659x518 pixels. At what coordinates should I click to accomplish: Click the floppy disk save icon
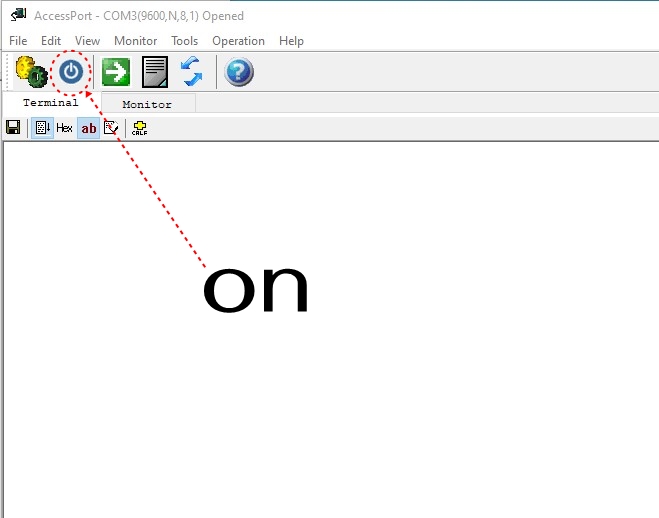[13, 127]
